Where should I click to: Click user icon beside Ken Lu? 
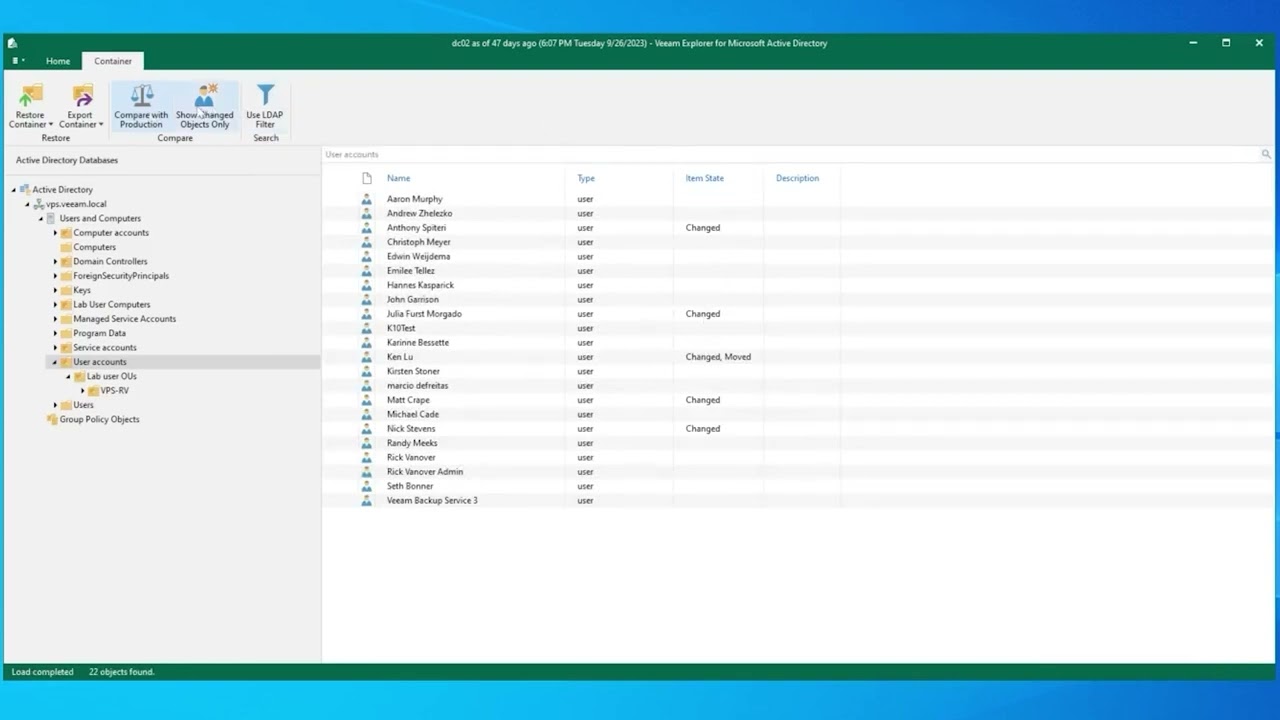[x=366, y=357]
